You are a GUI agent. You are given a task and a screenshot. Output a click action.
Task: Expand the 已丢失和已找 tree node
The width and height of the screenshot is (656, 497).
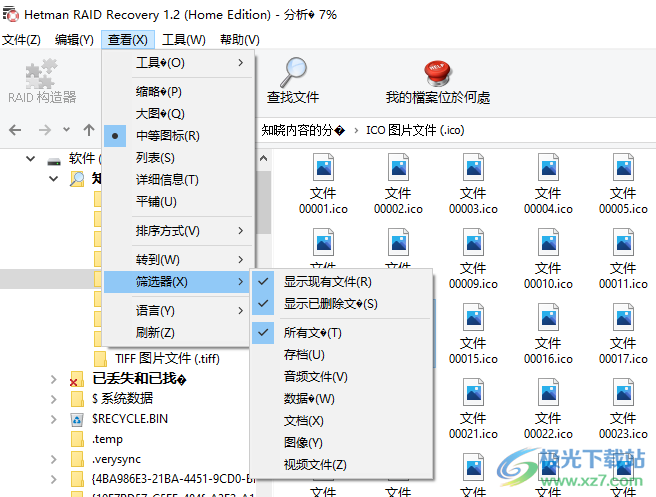54,379
